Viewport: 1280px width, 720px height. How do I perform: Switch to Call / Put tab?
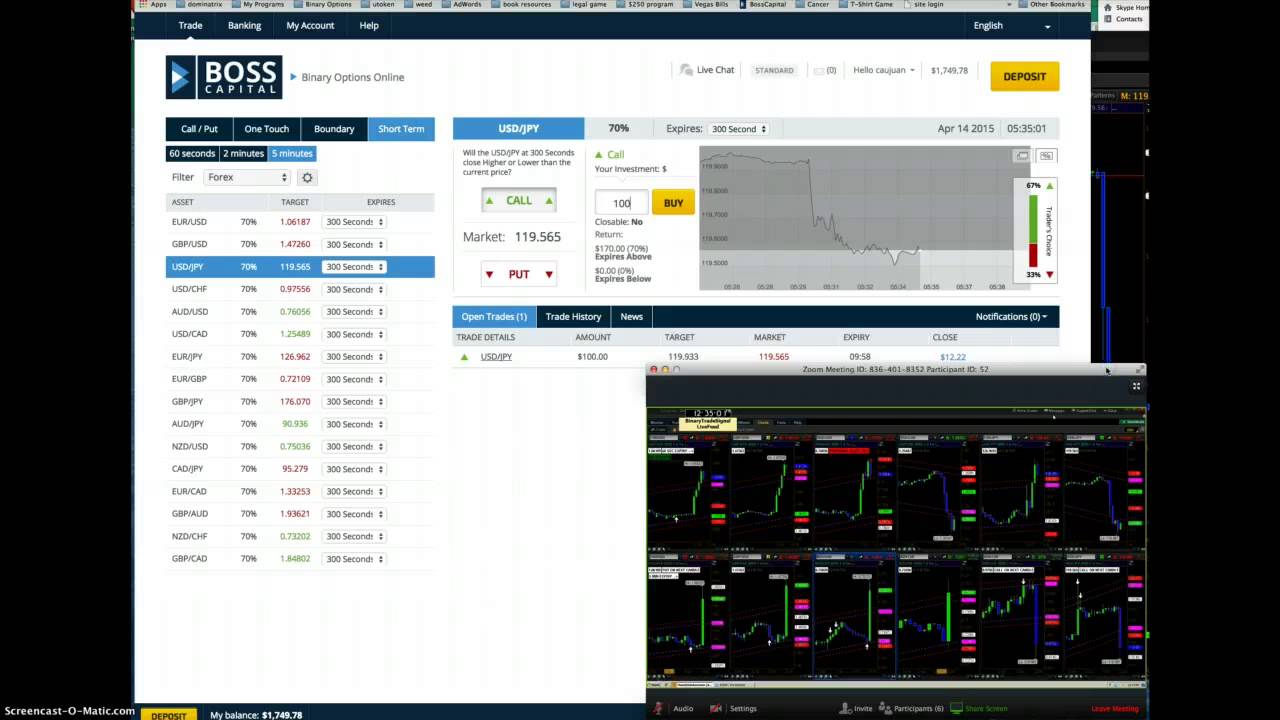tap(199, 129)
